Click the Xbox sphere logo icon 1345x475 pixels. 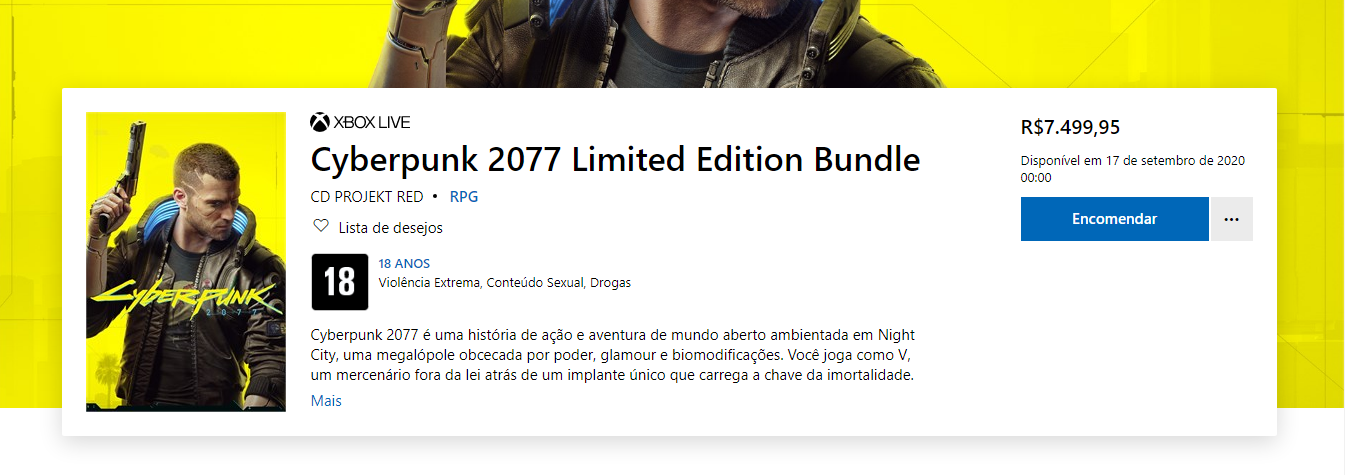tap(320, 123)
